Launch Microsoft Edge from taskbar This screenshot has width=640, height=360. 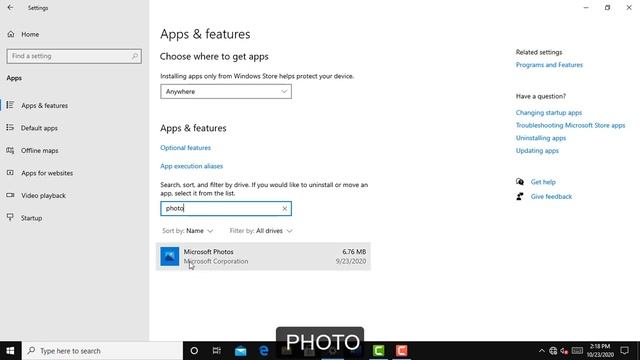pyautogui.click(x=264, y=351)
